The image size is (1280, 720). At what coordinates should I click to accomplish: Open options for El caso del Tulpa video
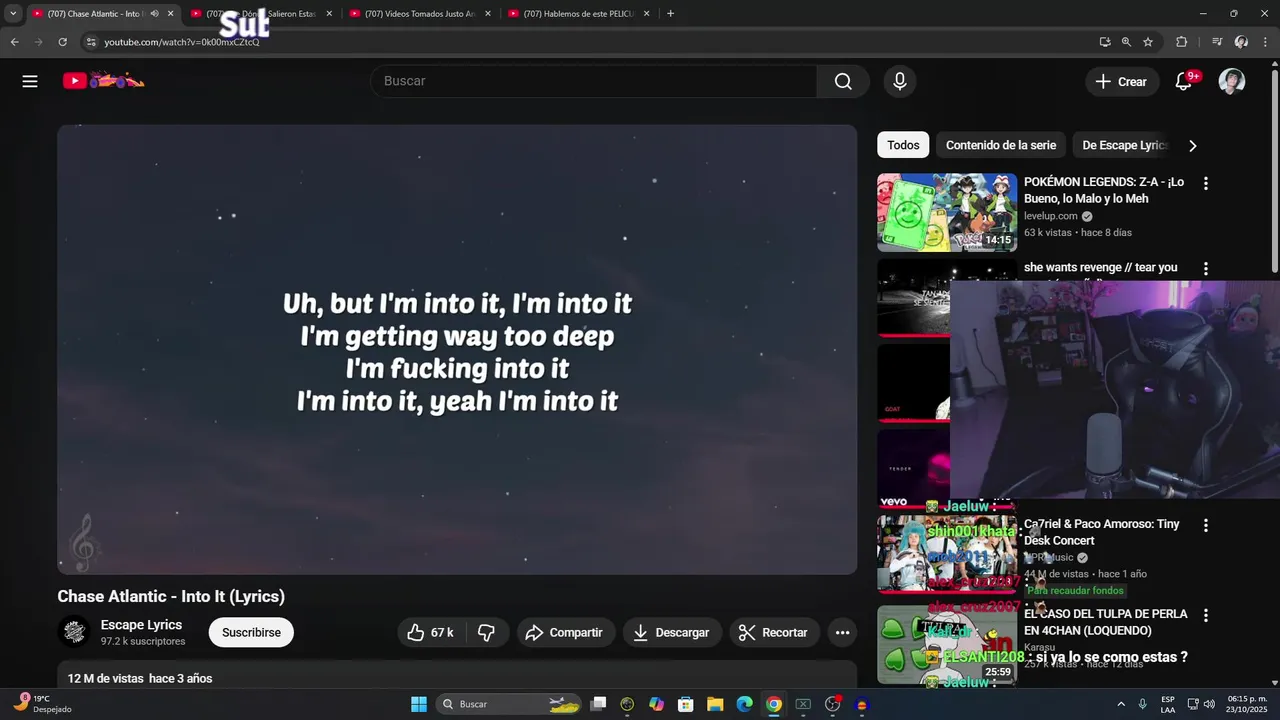click(1206, 615)
